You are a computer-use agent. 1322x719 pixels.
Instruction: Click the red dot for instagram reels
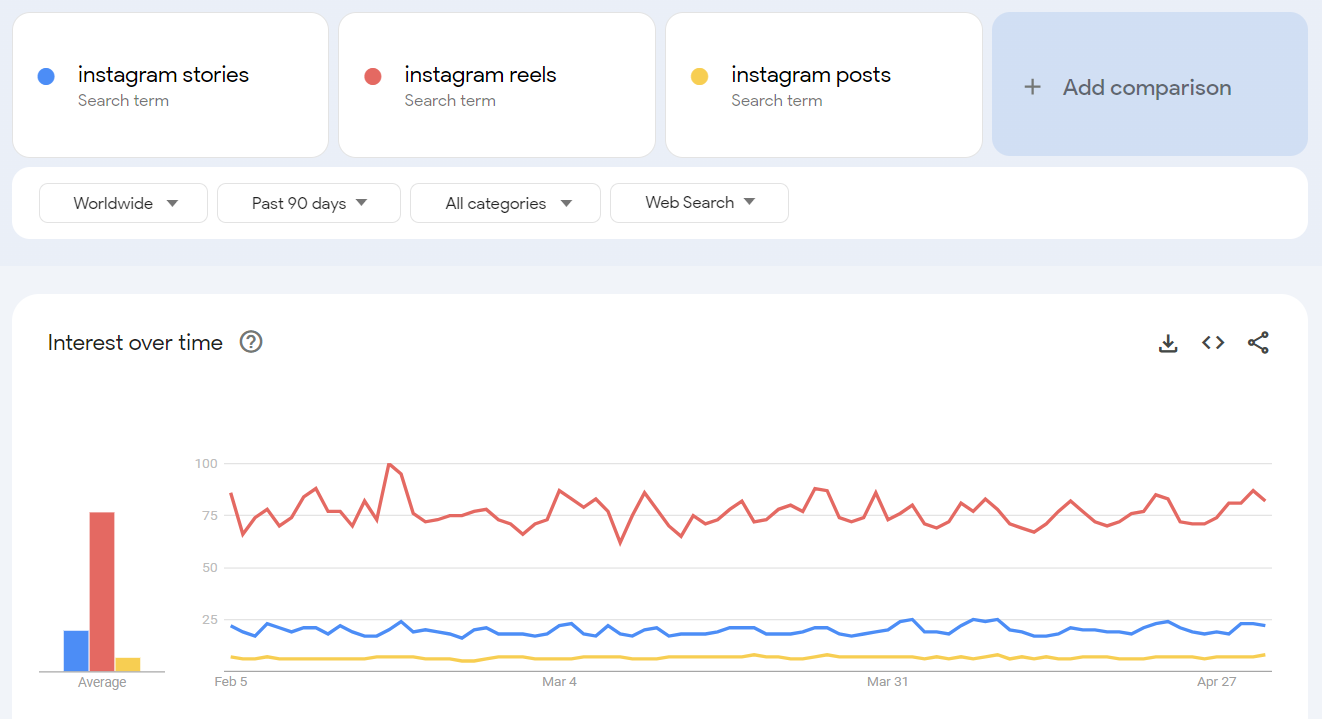click(371, 75)
